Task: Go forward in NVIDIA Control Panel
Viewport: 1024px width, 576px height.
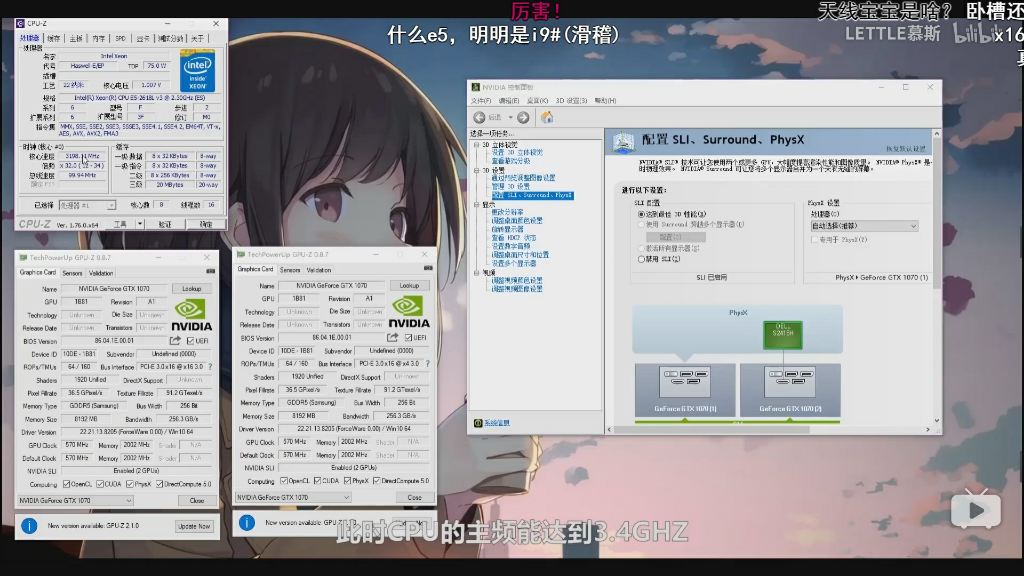Action: pyautogui.click(x=523, y=118)
